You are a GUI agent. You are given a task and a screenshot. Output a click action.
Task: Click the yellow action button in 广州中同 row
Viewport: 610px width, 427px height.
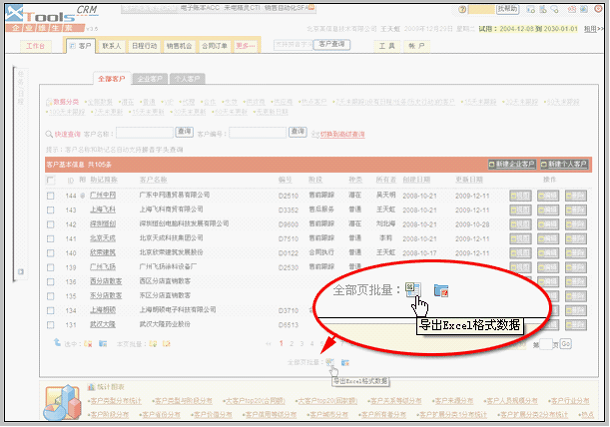pos(520,196)
